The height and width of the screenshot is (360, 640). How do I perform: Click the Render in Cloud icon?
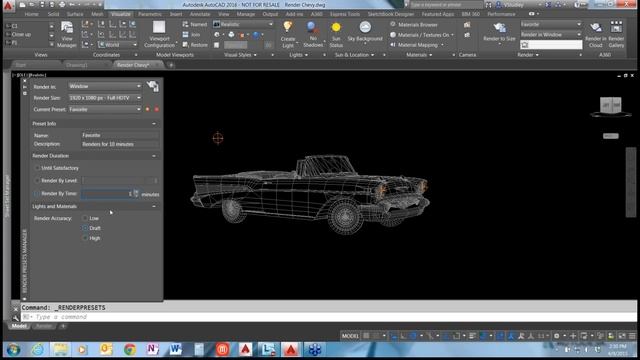click(x=596, y=34)
